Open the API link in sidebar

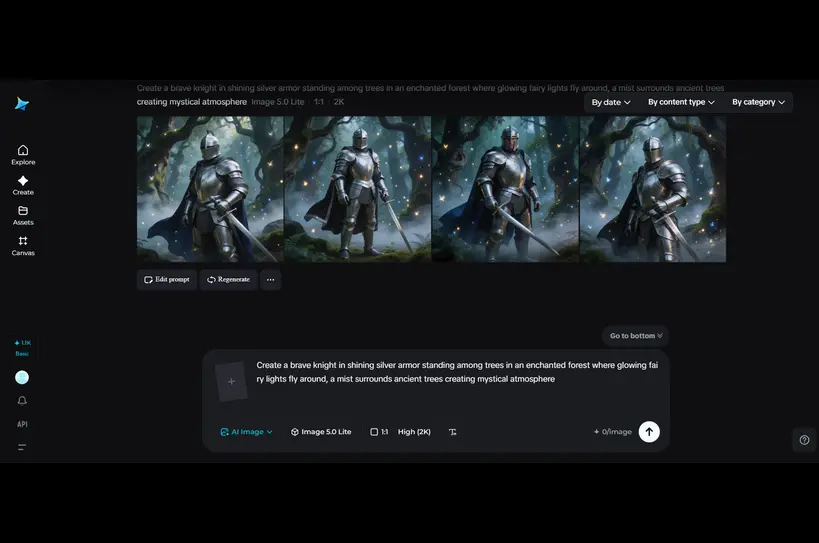click(22, 424)
